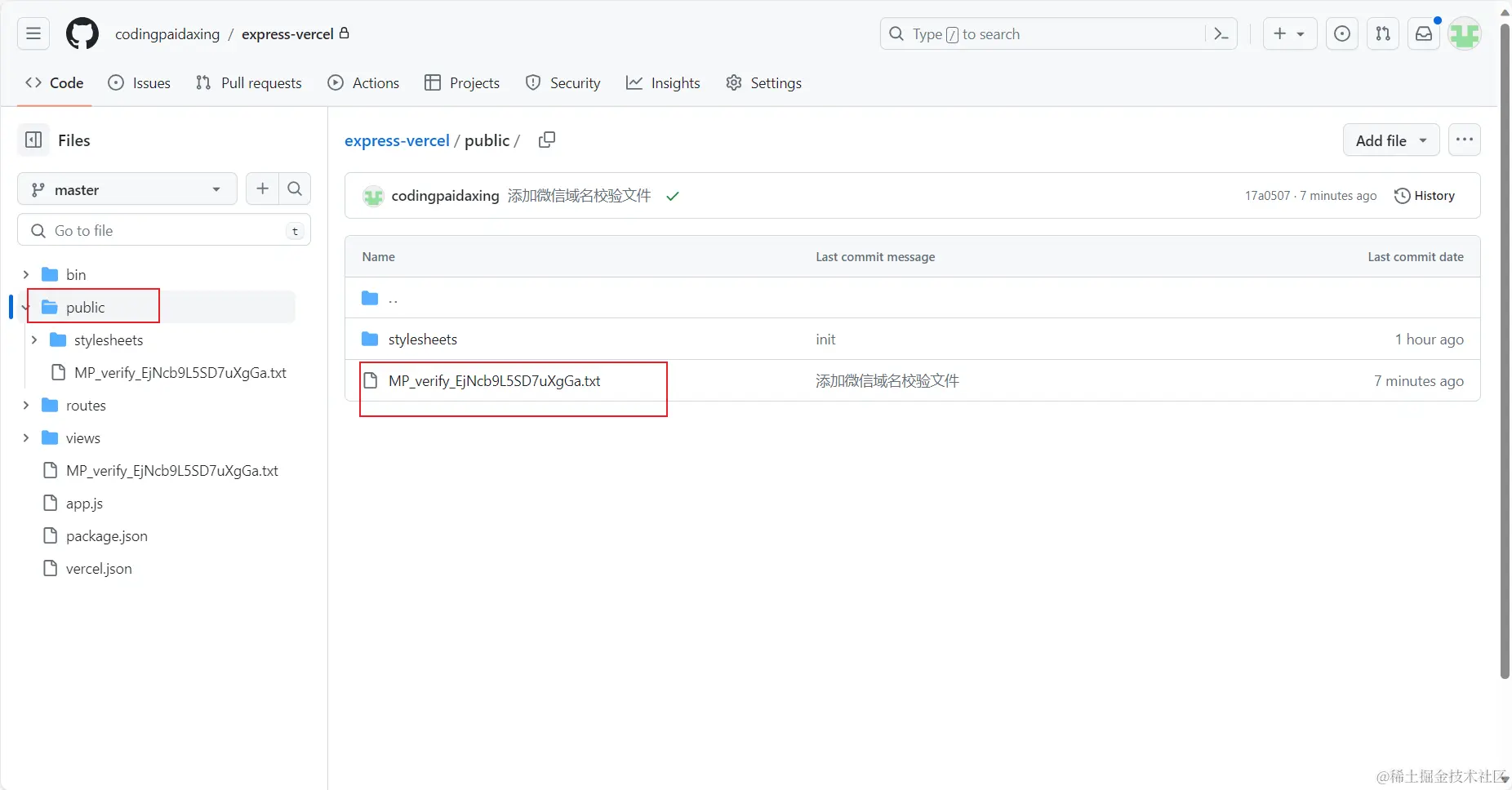This screenshot has width=1512, height=790.
Task: Open the user avatar menu
Action: pyautogui.click(x=1465, y=33)
